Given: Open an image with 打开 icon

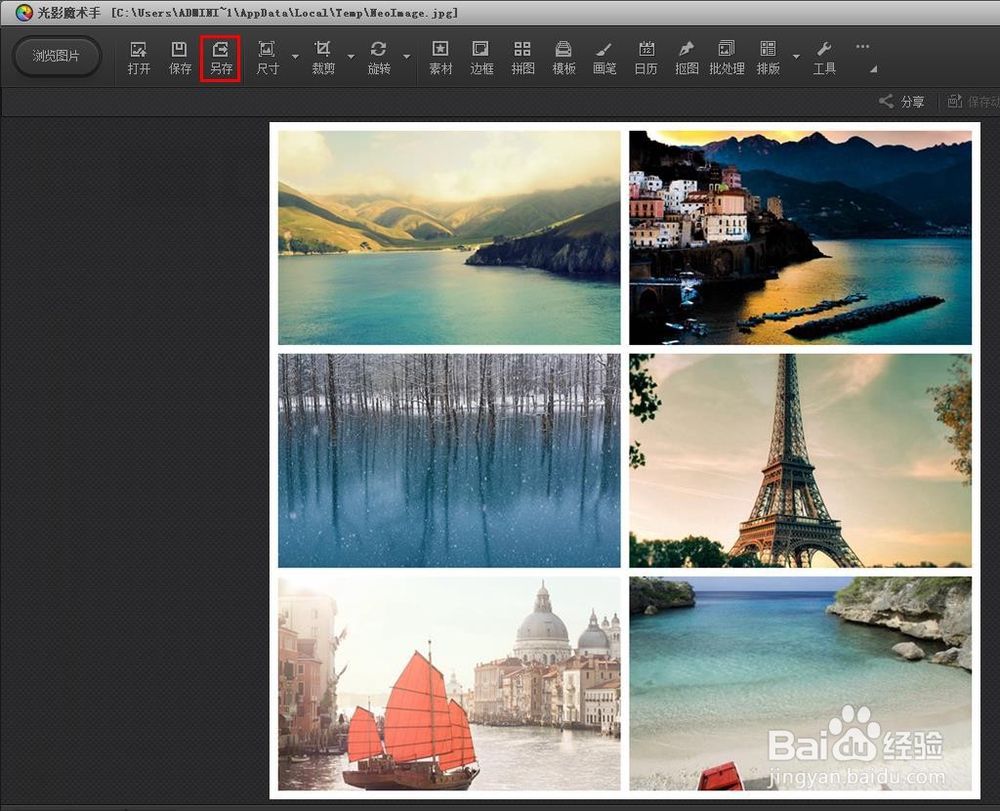Looking at the screenshot, I should coord(138,58).
